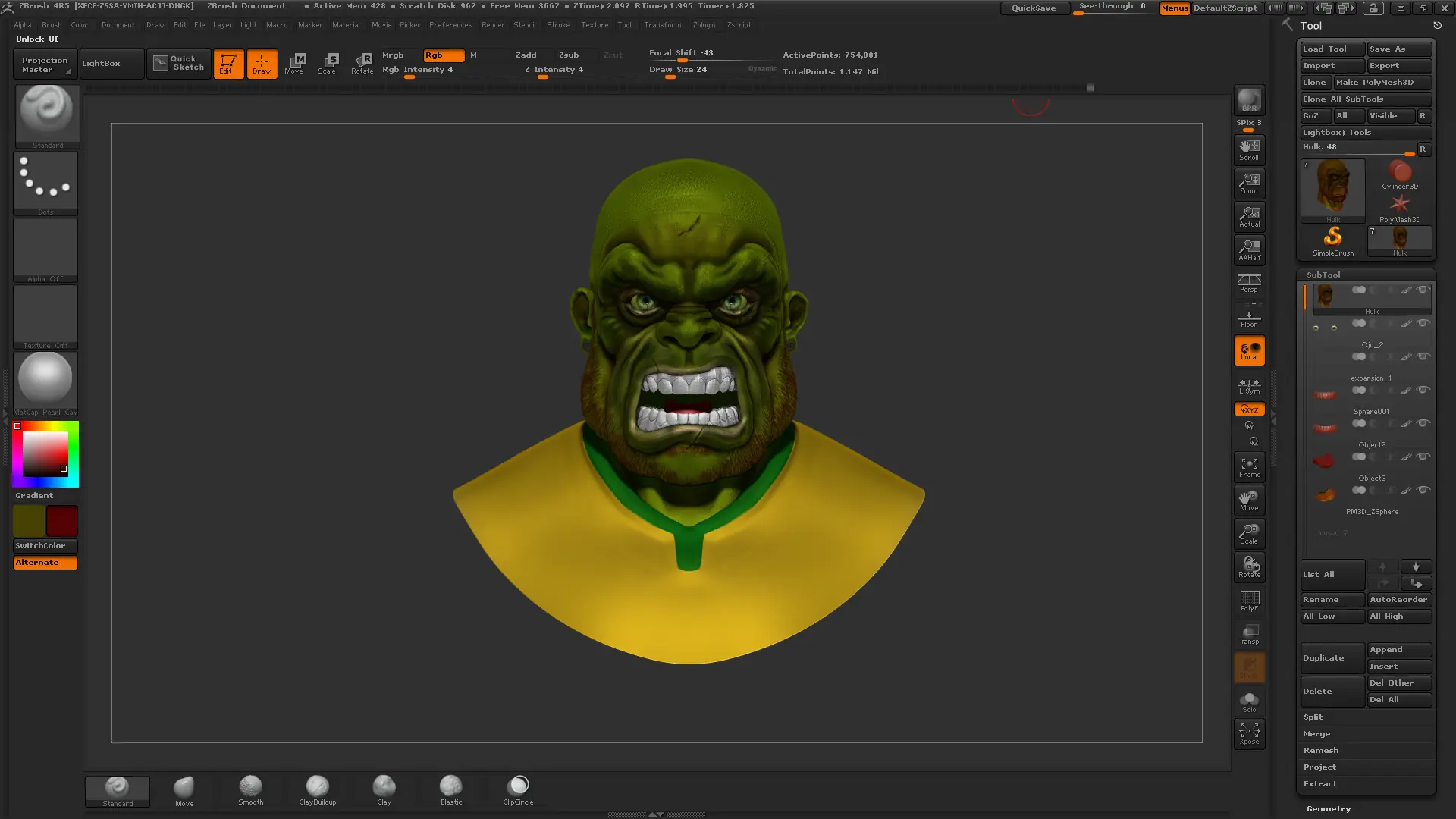The width and height of the screenshot is (1456, 819).
Task: Toggle Transp transparency mode
Action: pos(1249,633)
